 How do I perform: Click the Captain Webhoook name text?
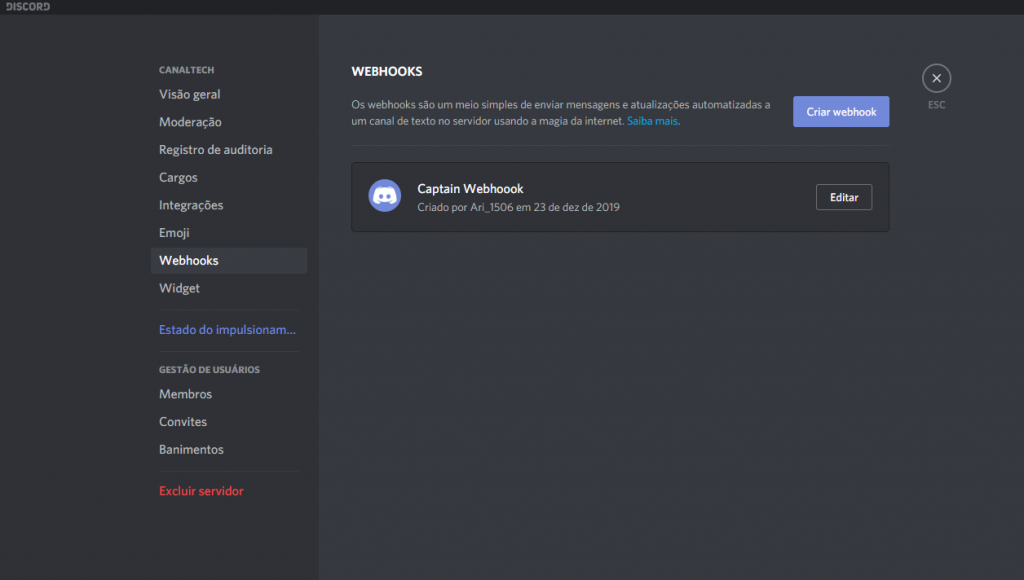(x=470, y=189)
